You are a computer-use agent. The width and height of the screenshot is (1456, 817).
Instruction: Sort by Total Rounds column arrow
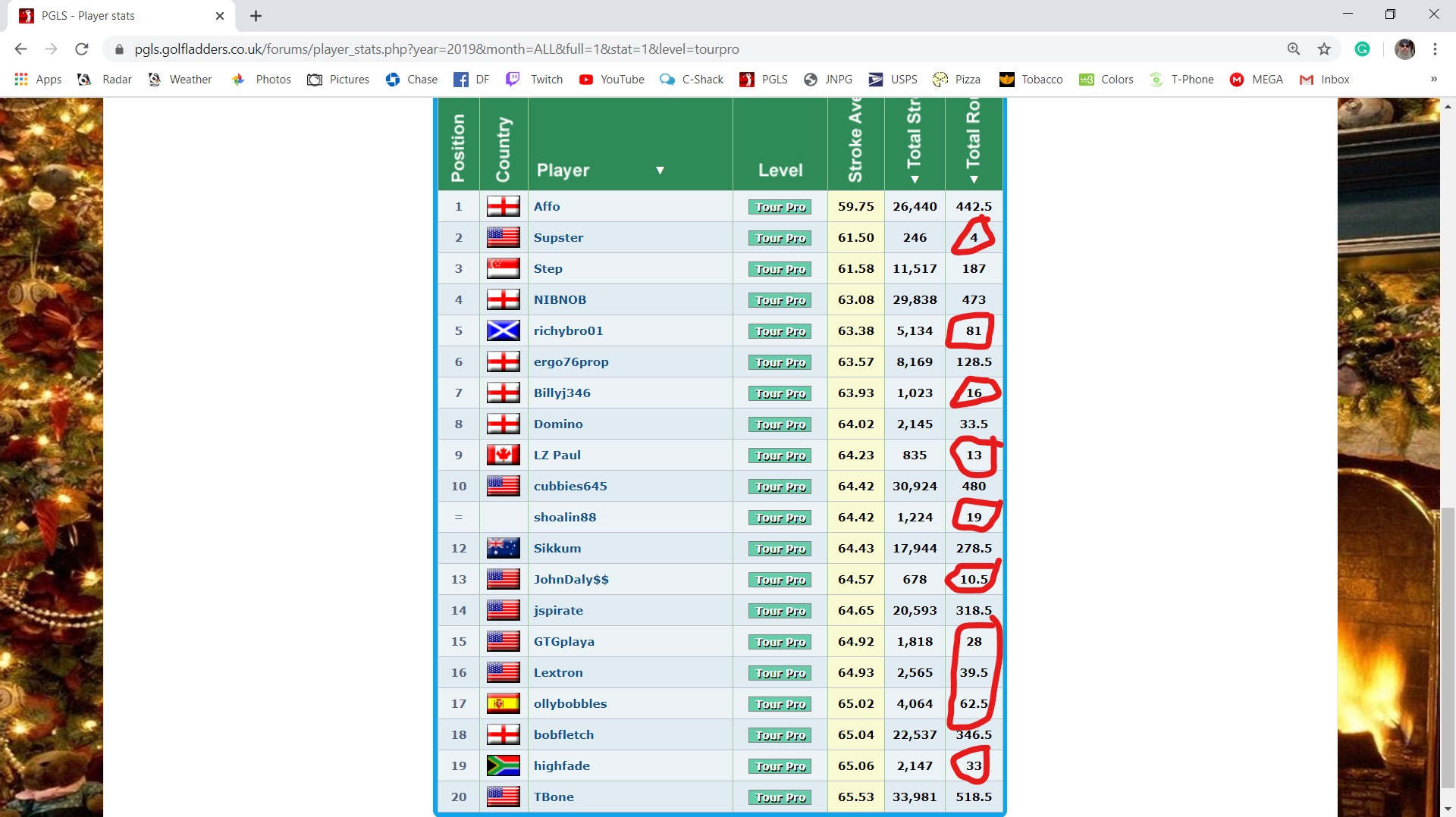[974, 180]
